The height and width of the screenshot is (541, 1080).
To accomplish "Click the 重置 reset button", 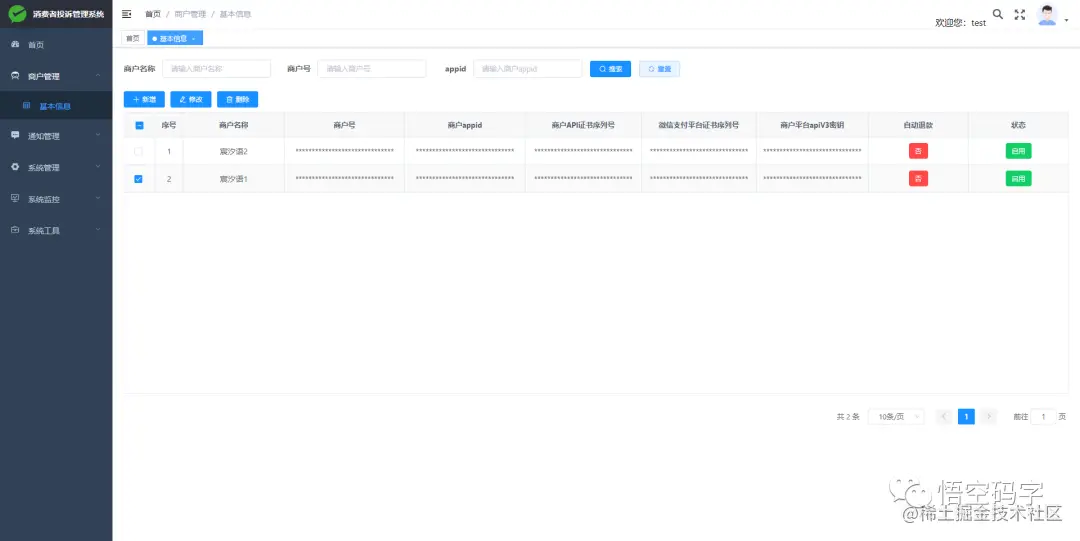I will coord(659,69).
